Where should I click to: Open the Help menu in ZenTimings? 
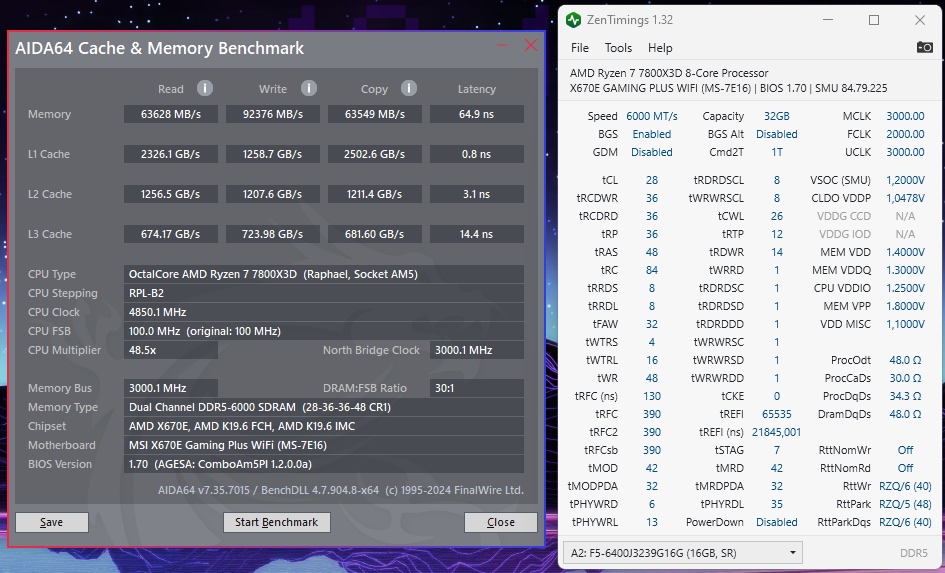coord(660,48)
